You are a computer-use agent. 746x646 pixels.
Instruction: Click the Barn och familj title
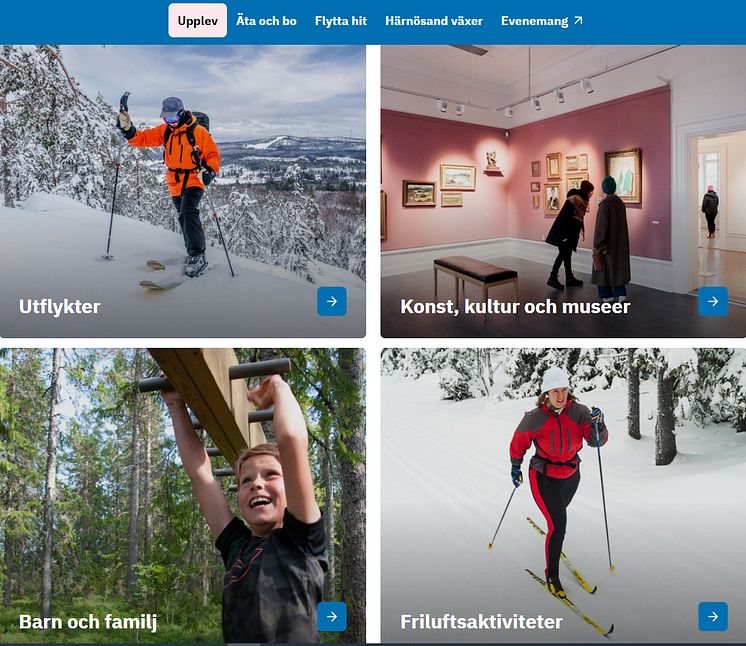pos(88,622)
